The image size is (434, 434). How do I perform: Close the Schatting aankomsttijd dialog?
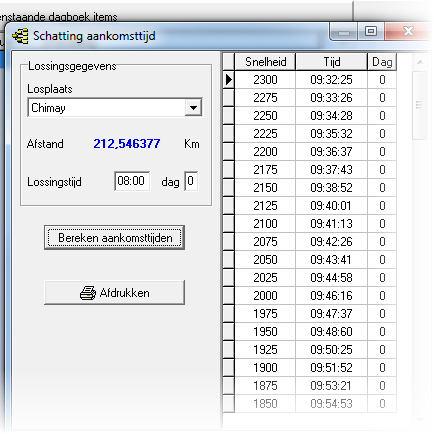[408, 31]
